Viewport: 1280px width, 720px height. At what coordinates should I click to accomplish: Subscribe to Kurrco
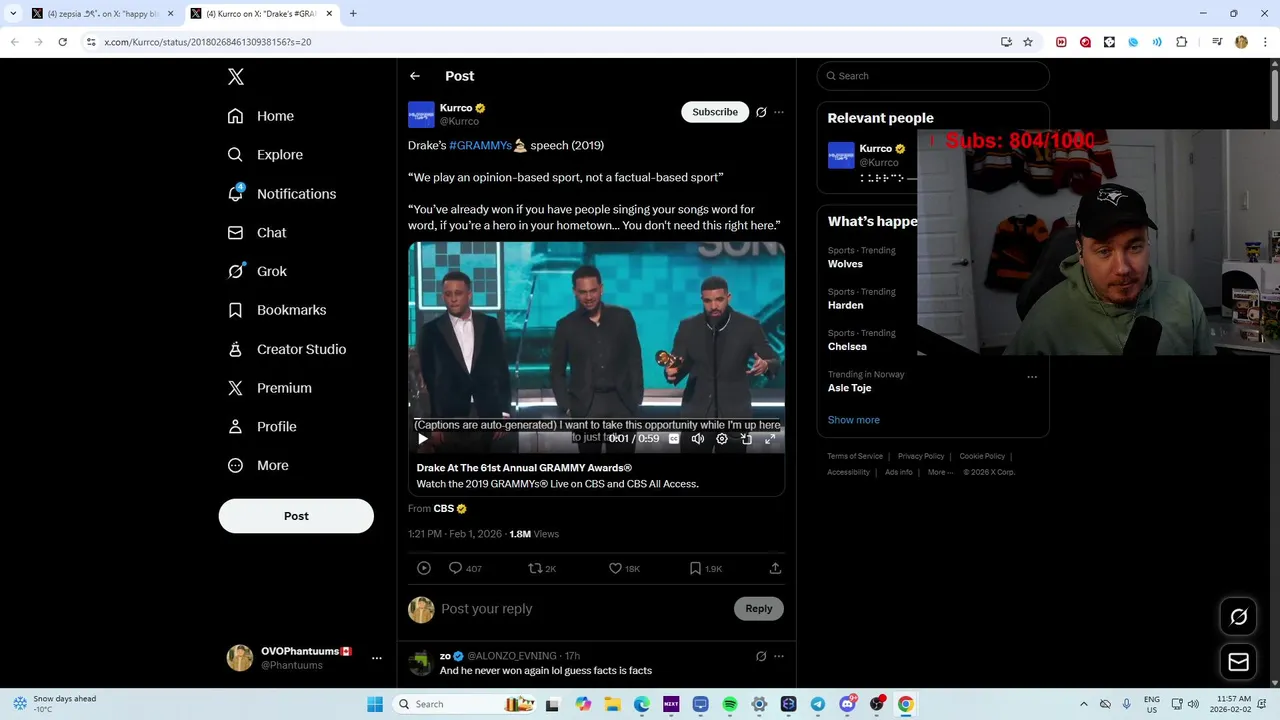(x=715, y=112)
